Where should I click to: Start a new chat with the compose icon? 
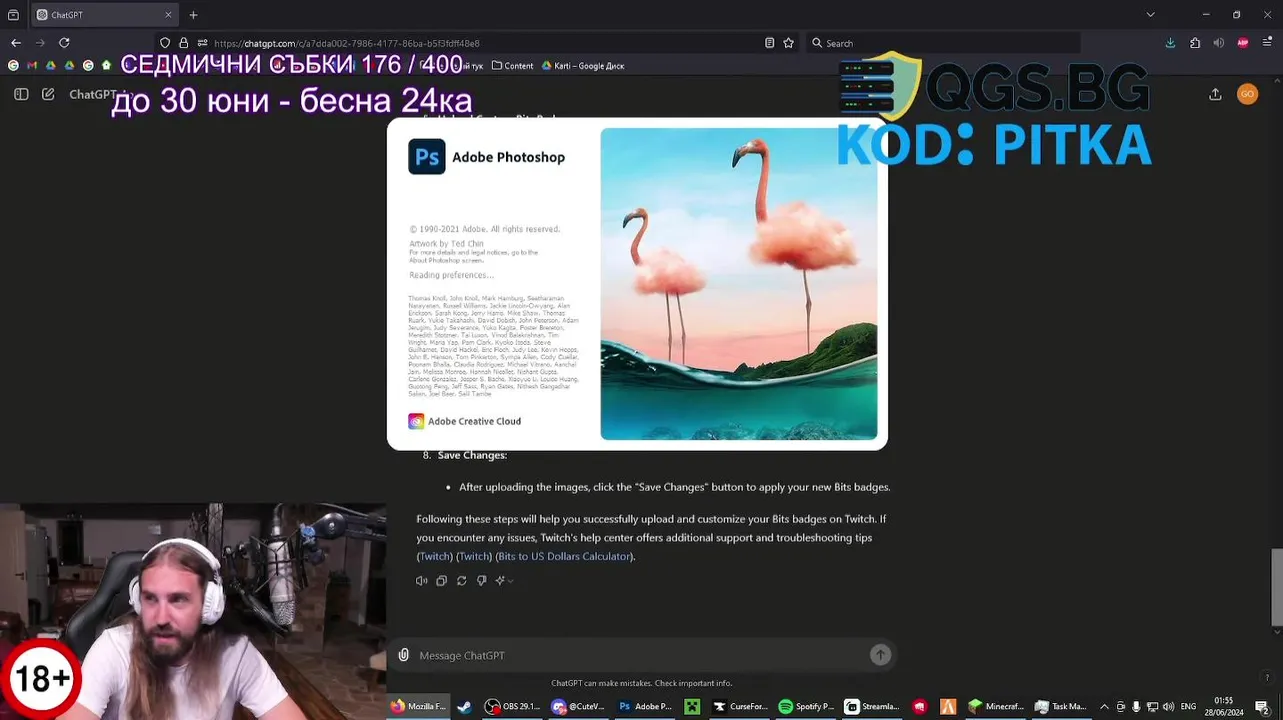48,94
